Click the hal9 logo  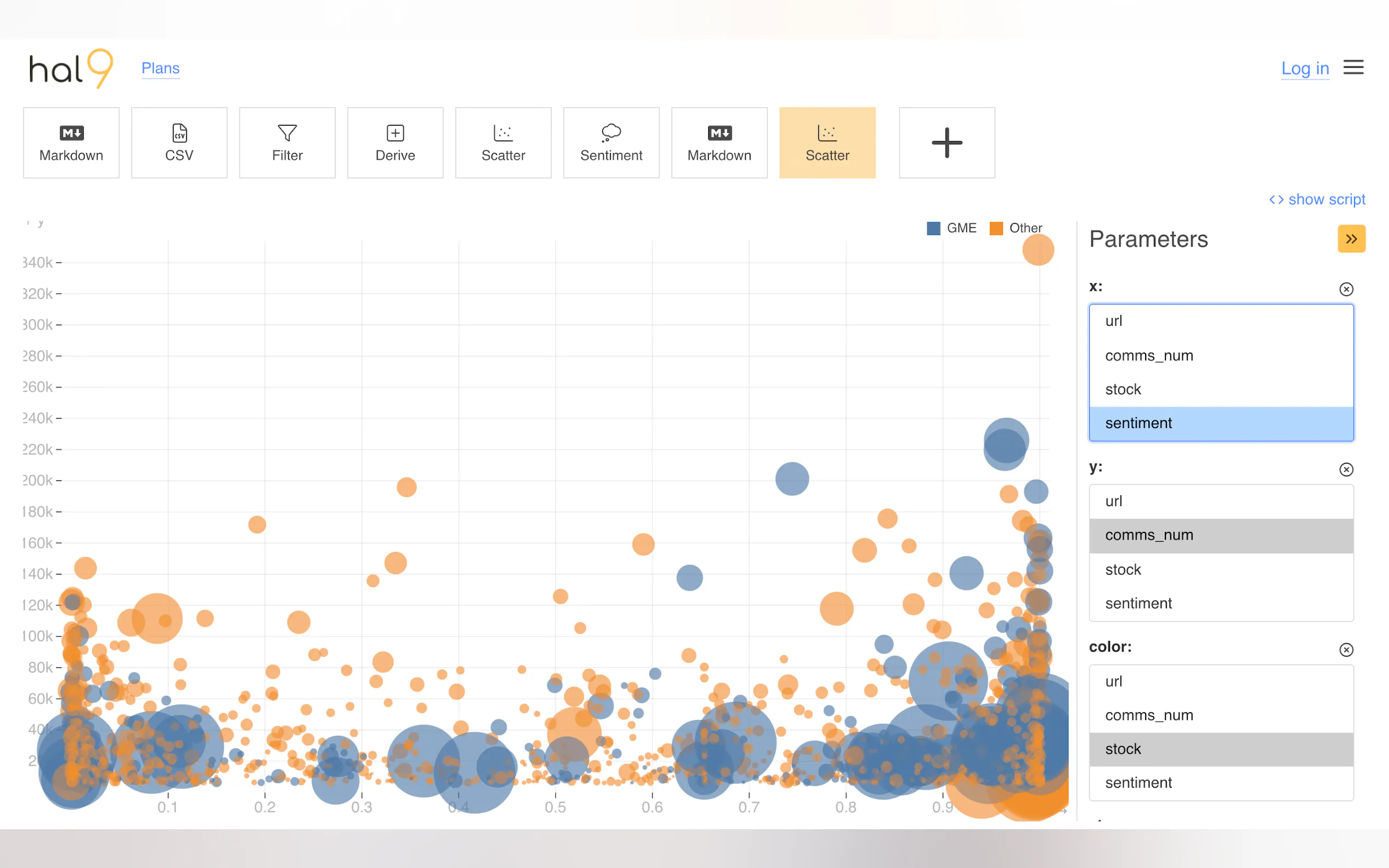[71, 68]
